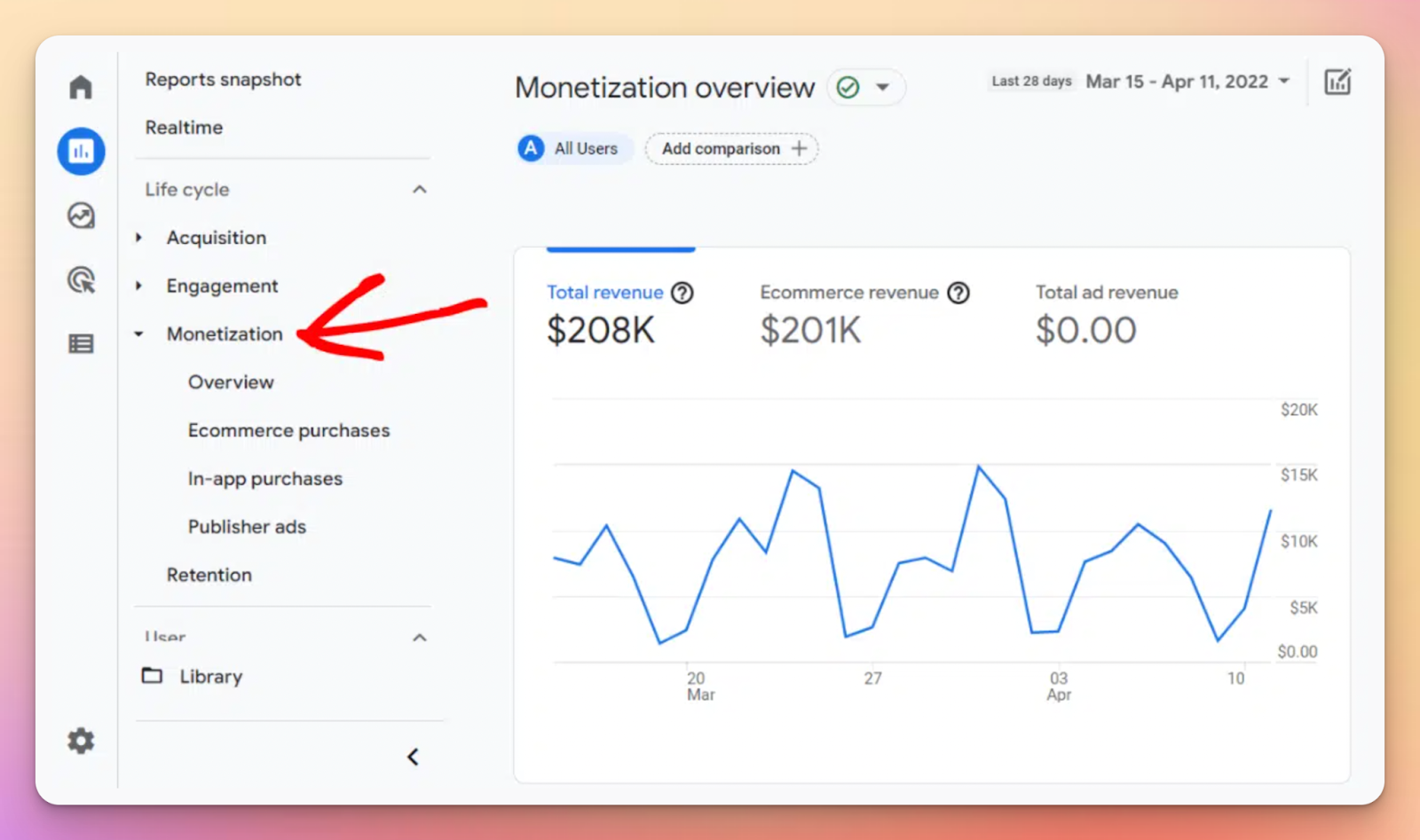Image resolution: width=1420 pixels, height=840 pixels.
Task: Open the Reports icon in left rail
Action: click(81, 151)
